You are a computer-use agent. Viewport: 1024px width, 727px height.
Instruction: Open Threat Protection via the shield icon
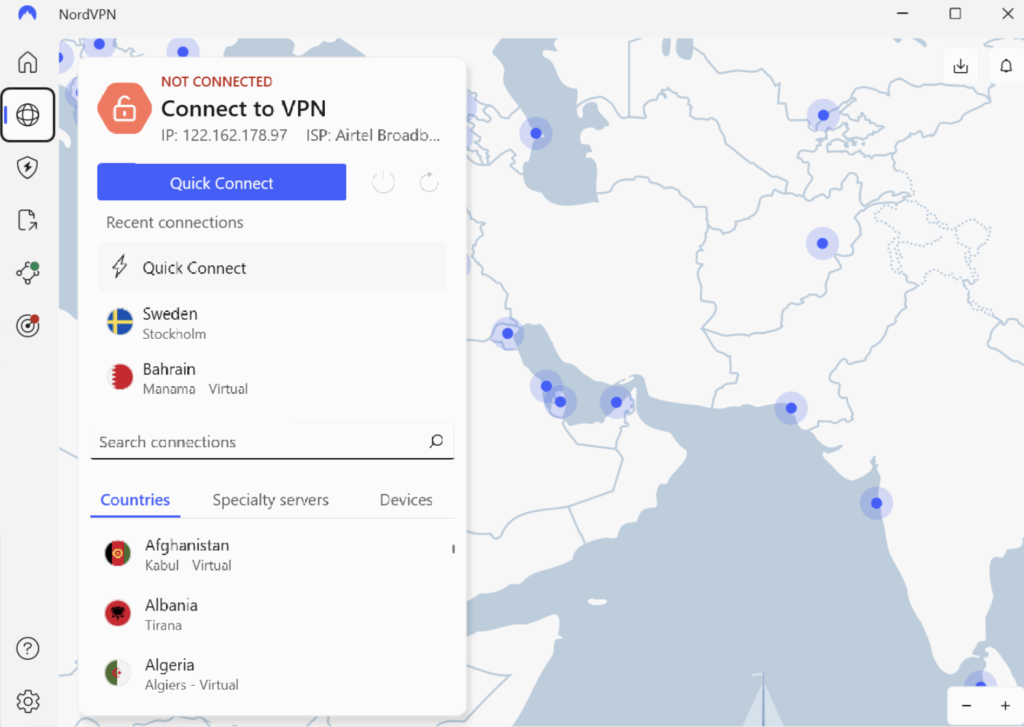tap(27, 167)
